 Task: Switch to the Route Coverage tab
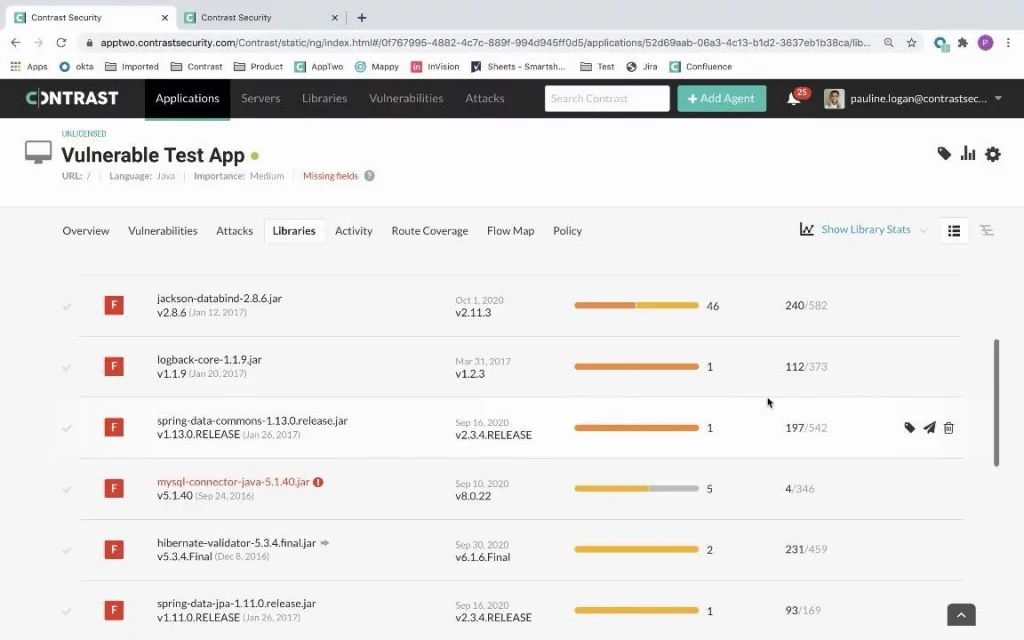click(430, 231)
